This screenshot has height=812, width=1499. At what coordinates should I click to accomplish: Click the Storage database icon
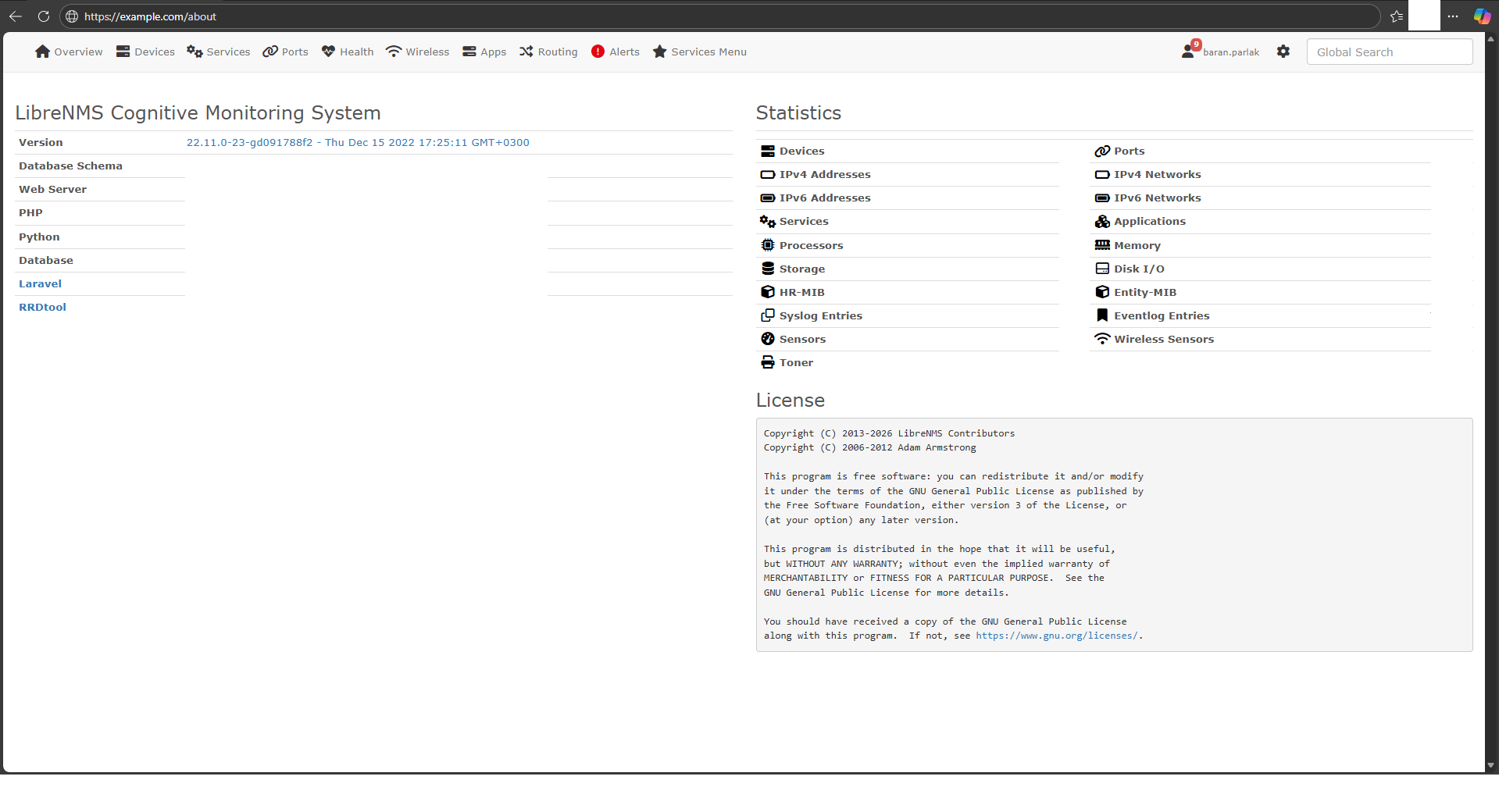(x=768, y=269)
